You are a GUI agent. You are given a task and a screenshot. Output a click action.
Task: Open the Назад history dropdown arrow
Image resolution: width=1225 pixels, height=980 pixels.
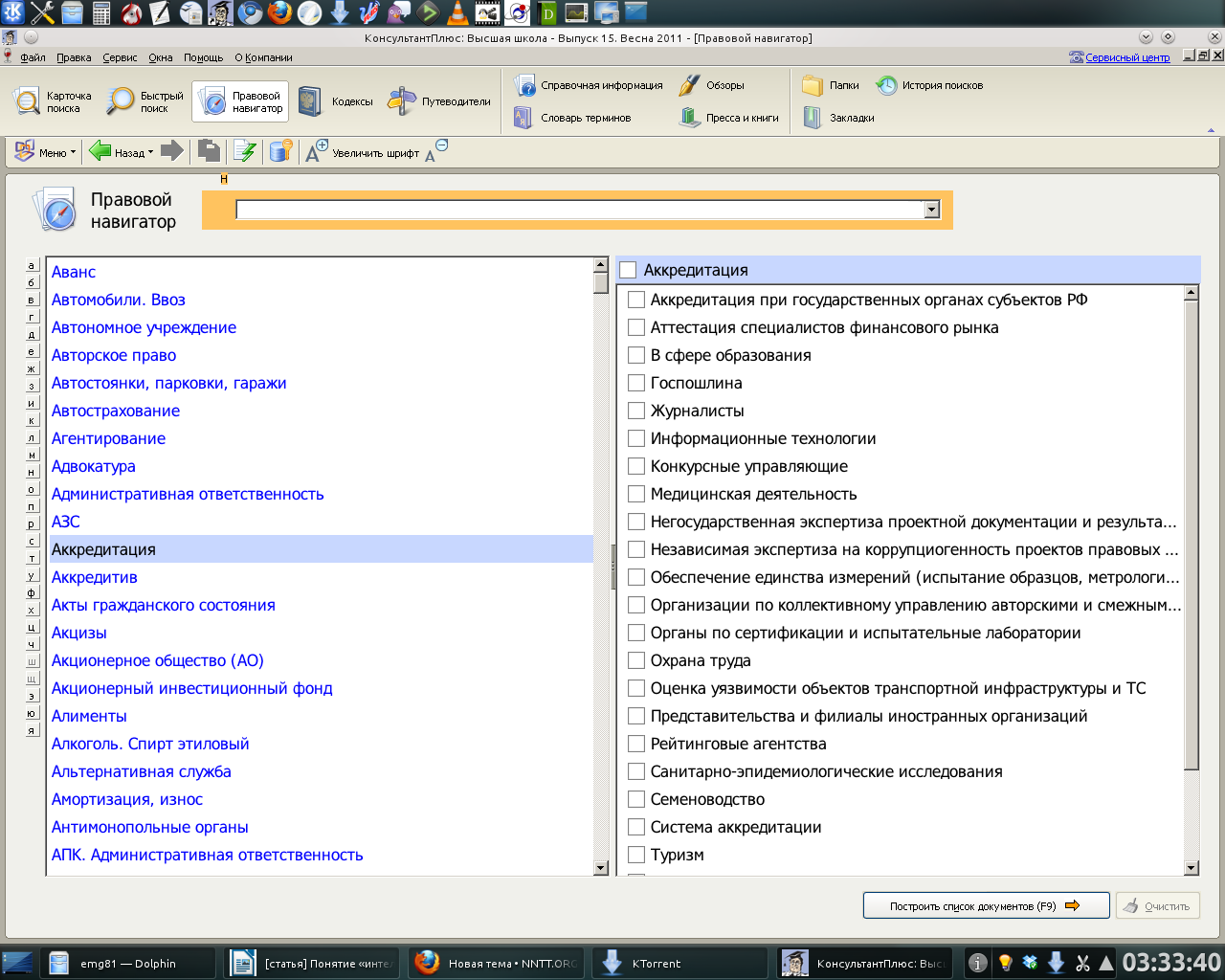[x=150, y=152]
